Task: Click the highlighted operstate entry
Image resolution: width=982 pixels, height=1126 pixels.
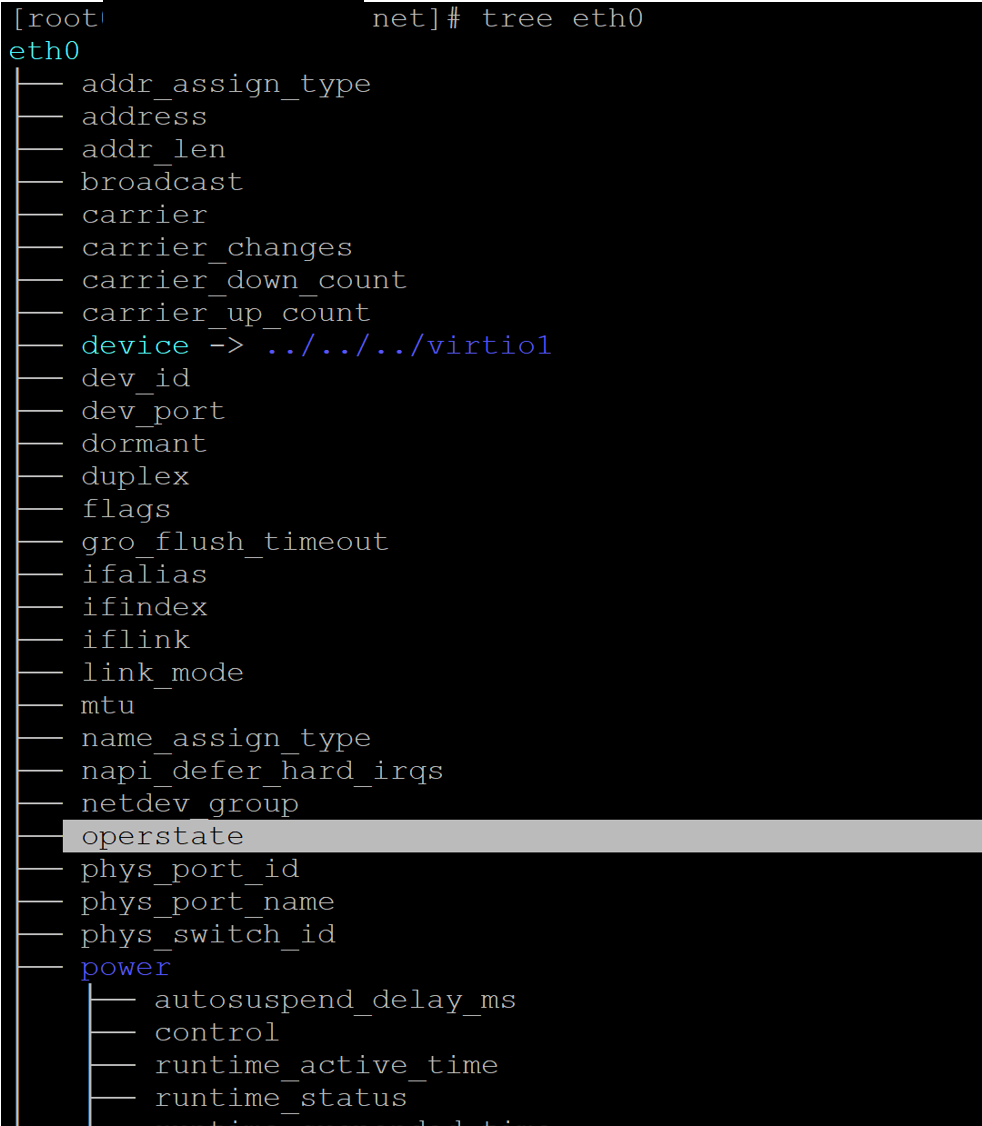Action: tap(163, 836)
